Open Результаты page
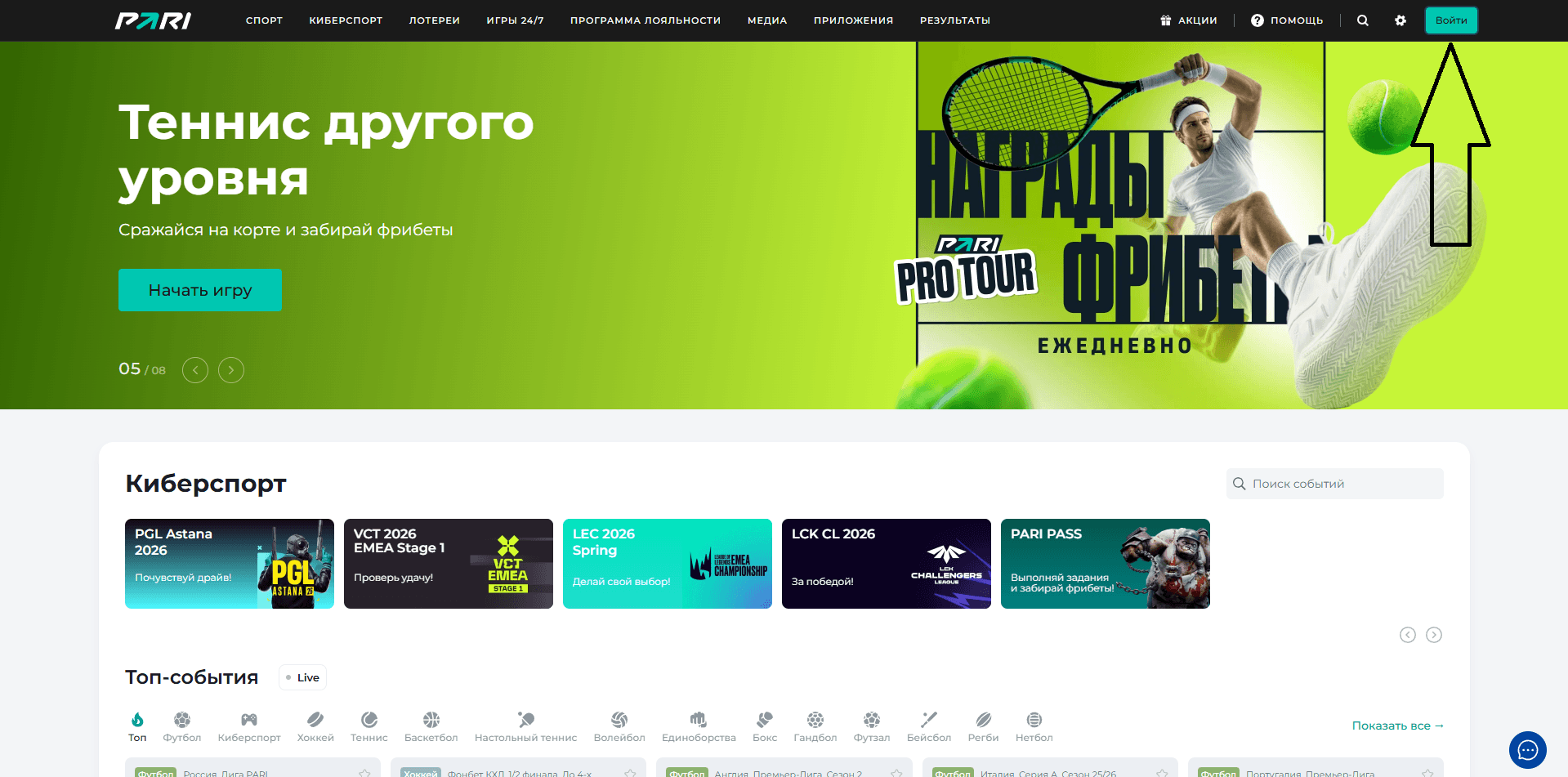This screenshot has width=1568, height=777. click(954, 20)
